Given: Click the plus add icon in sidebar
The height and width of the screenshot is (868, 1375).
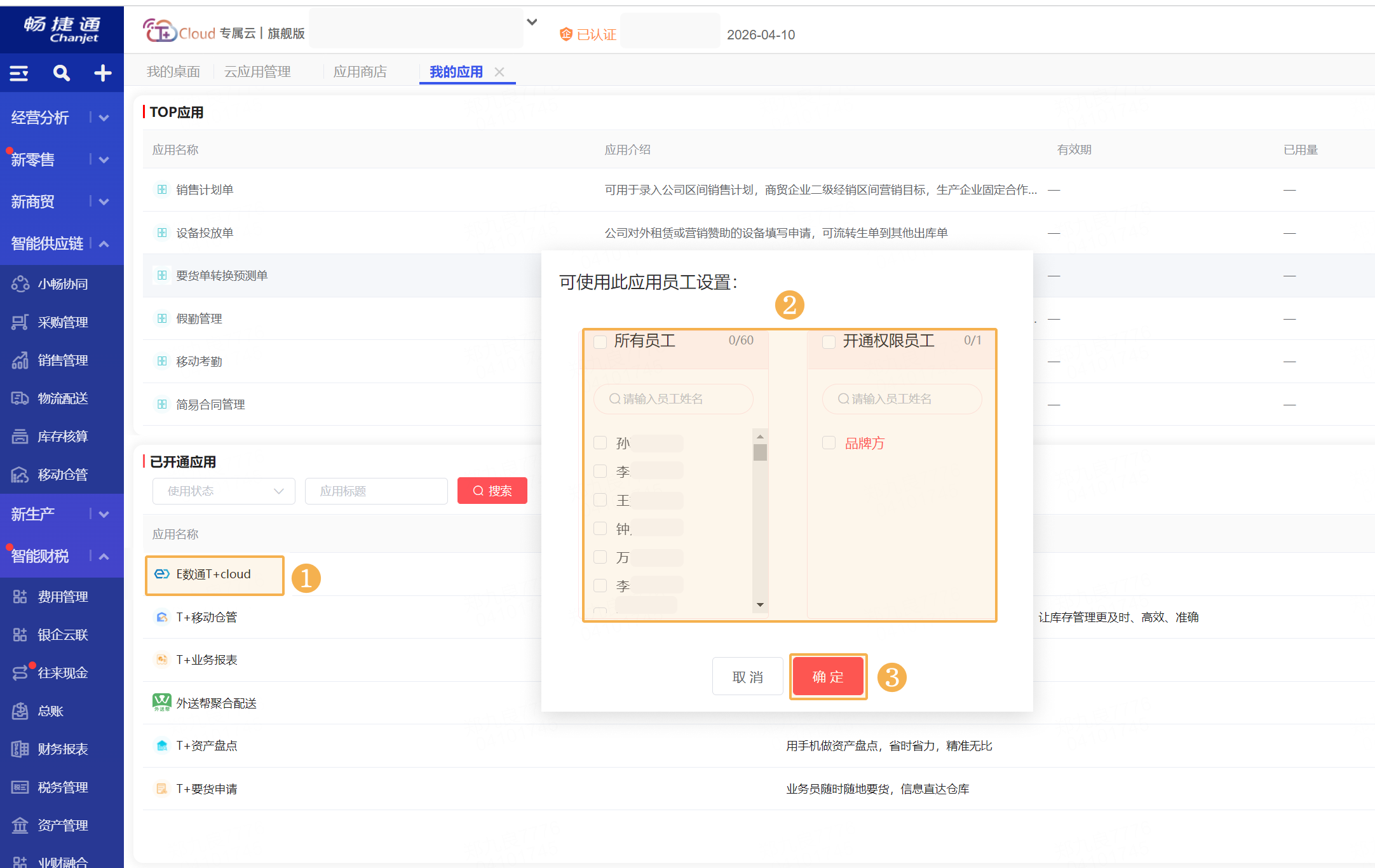Looking at the screenshot, I should click(x=103, y=73).
